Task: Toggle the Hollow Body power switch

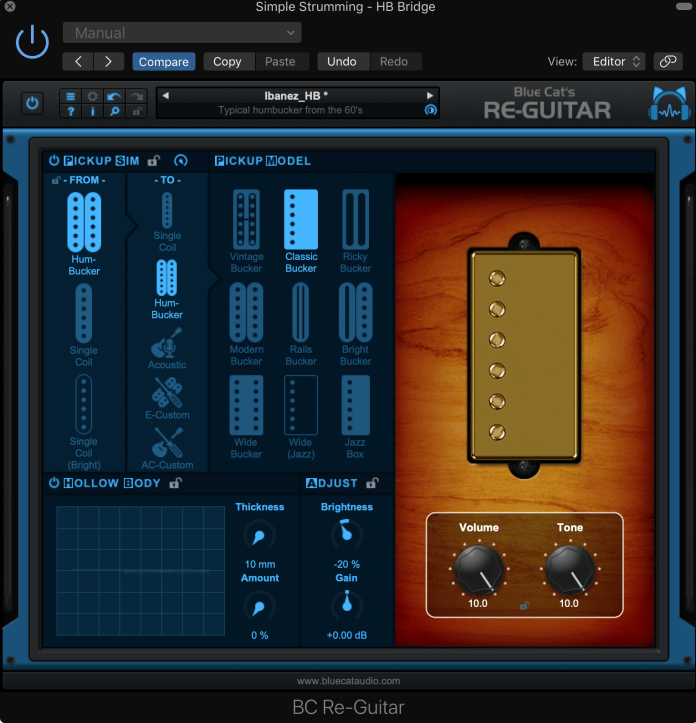Action: [54, 483]
